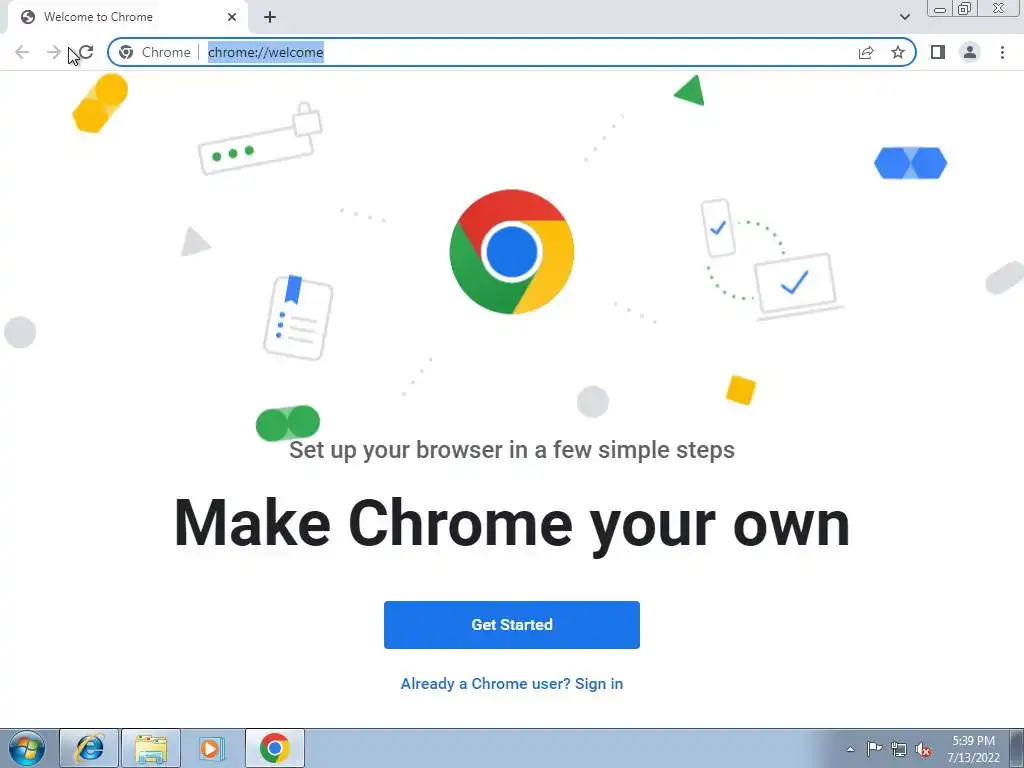The height and width of the screenshot is (768, 1024).
Task: Open the clock showing 5:39 PM
Action: (974, 749)
